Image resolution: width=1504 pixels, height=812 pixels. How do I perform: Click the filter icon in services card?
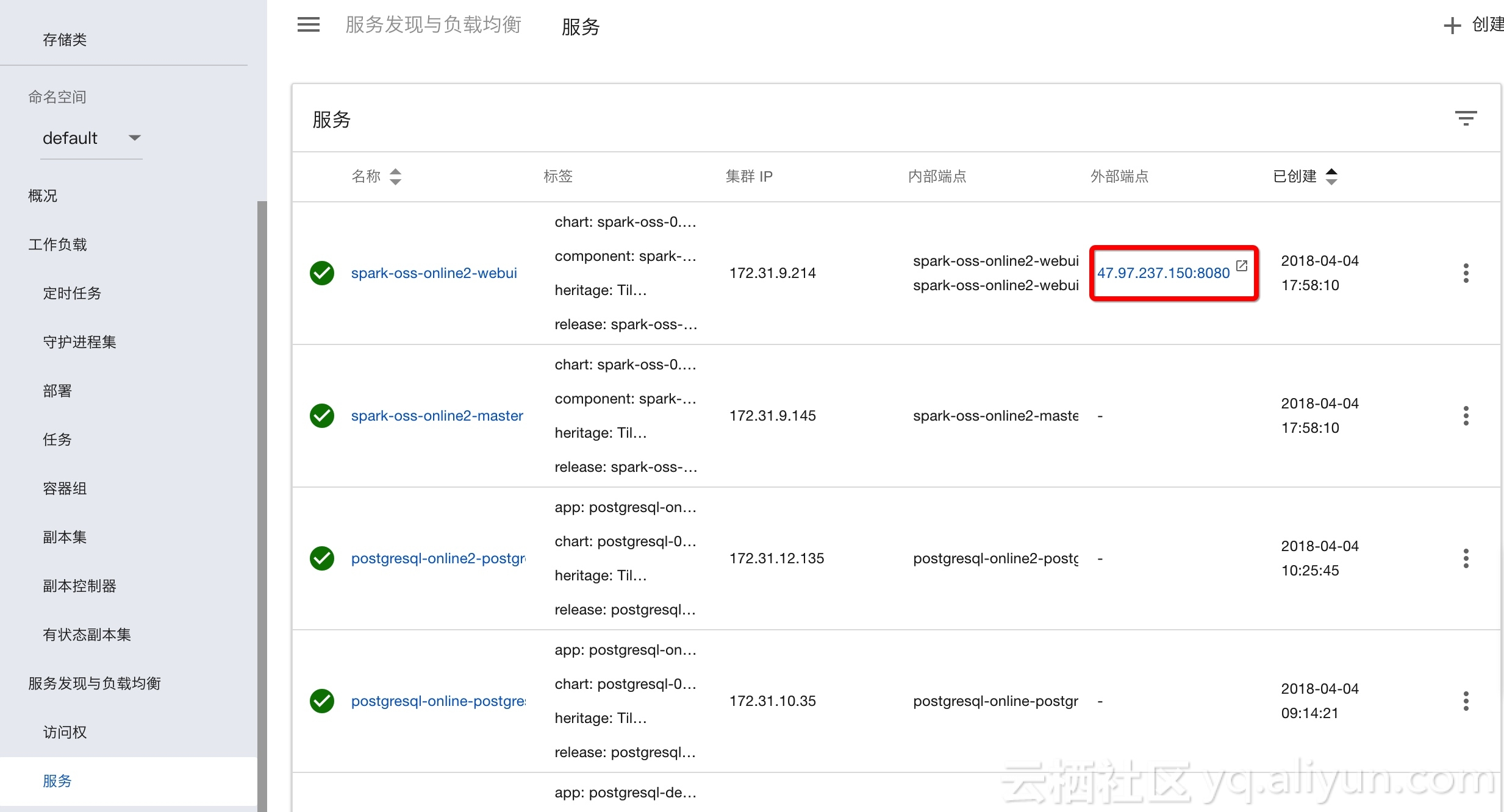click(1465, 118)
